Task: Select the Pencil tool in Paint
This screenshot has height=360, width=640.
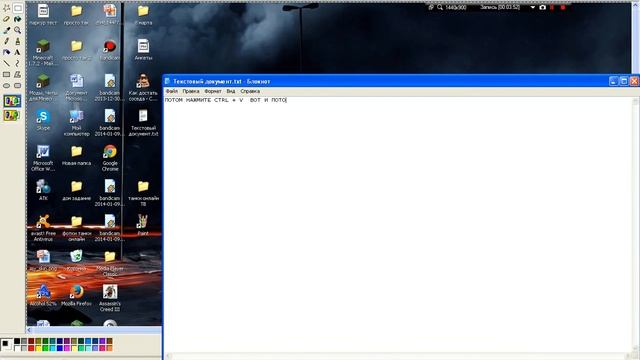Action: point(7,41)
